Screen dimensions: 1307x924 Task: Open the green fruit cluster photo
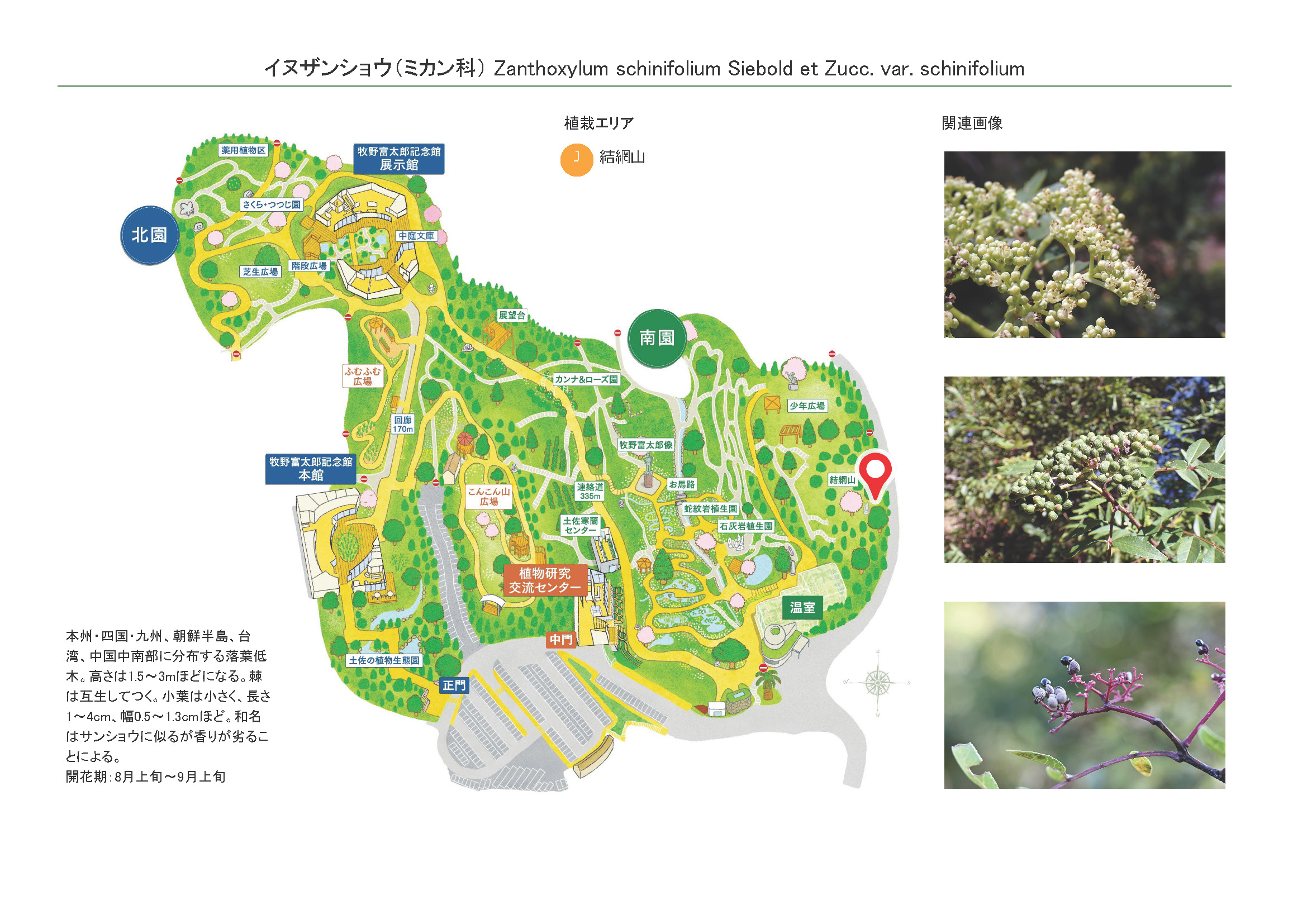(1084, 469)
